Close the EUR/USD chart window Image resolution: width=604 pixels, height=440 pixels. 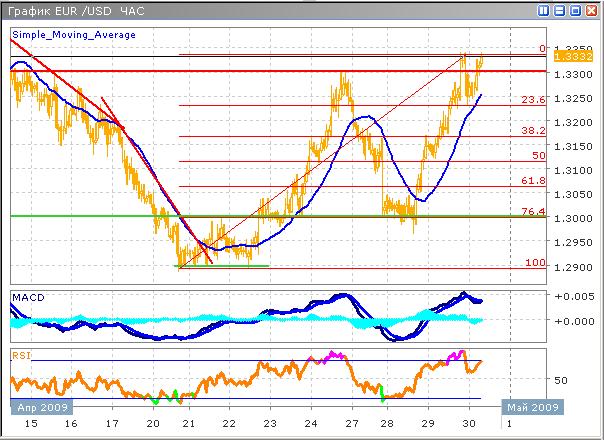tap(589, 11)
